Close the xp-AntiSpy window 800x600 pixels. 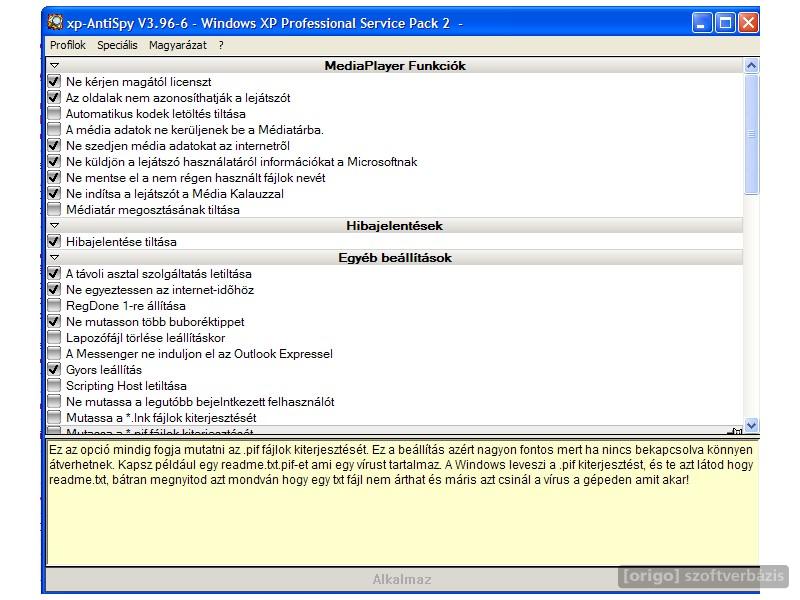click(748, 22)
